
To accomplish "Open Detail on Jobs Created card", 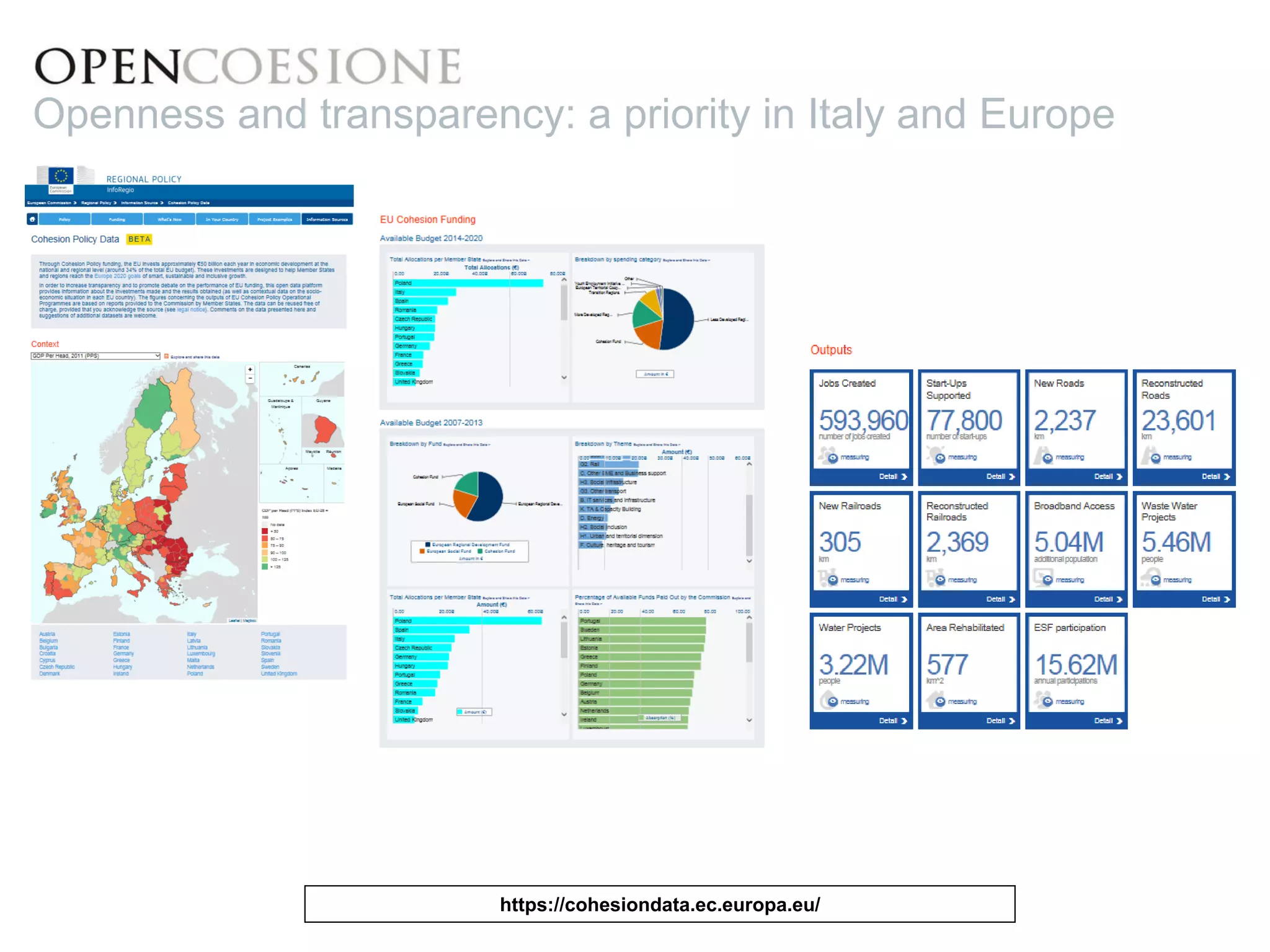I will coord(893,477).
